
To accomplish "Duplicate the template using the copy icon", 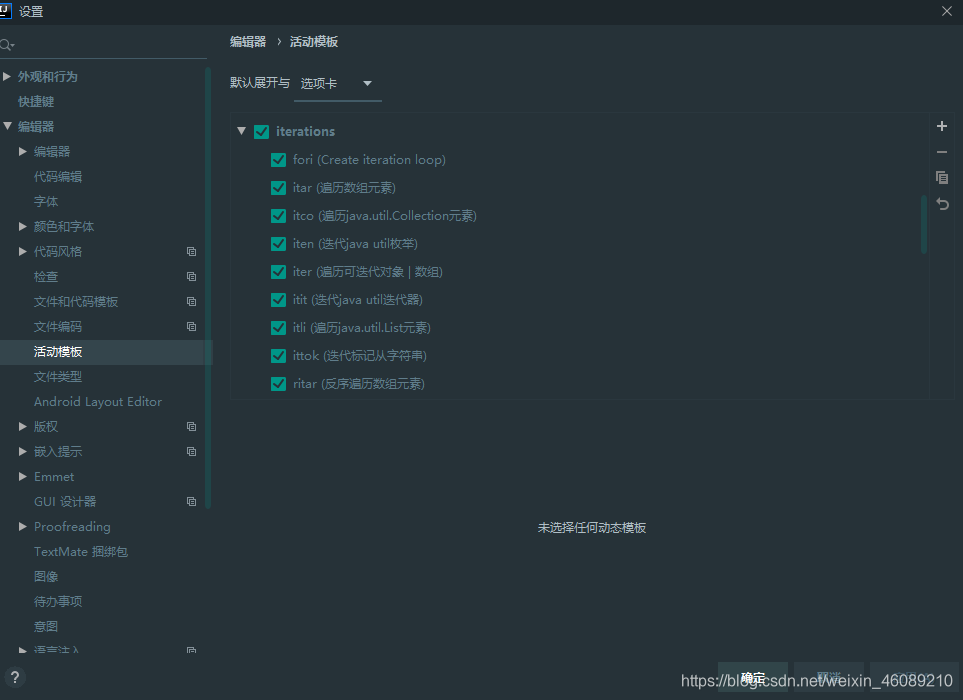I will click(942, 177).
